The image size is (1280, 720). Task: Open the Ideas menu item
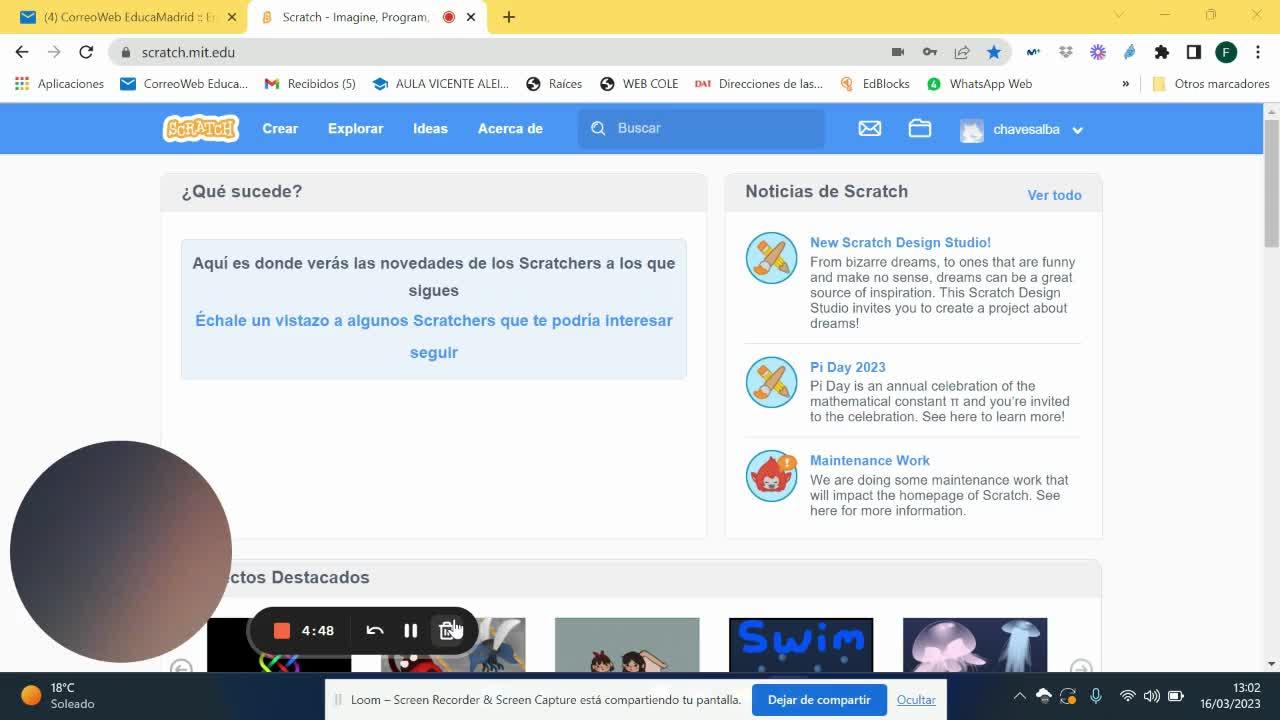(x=430, y=128)
